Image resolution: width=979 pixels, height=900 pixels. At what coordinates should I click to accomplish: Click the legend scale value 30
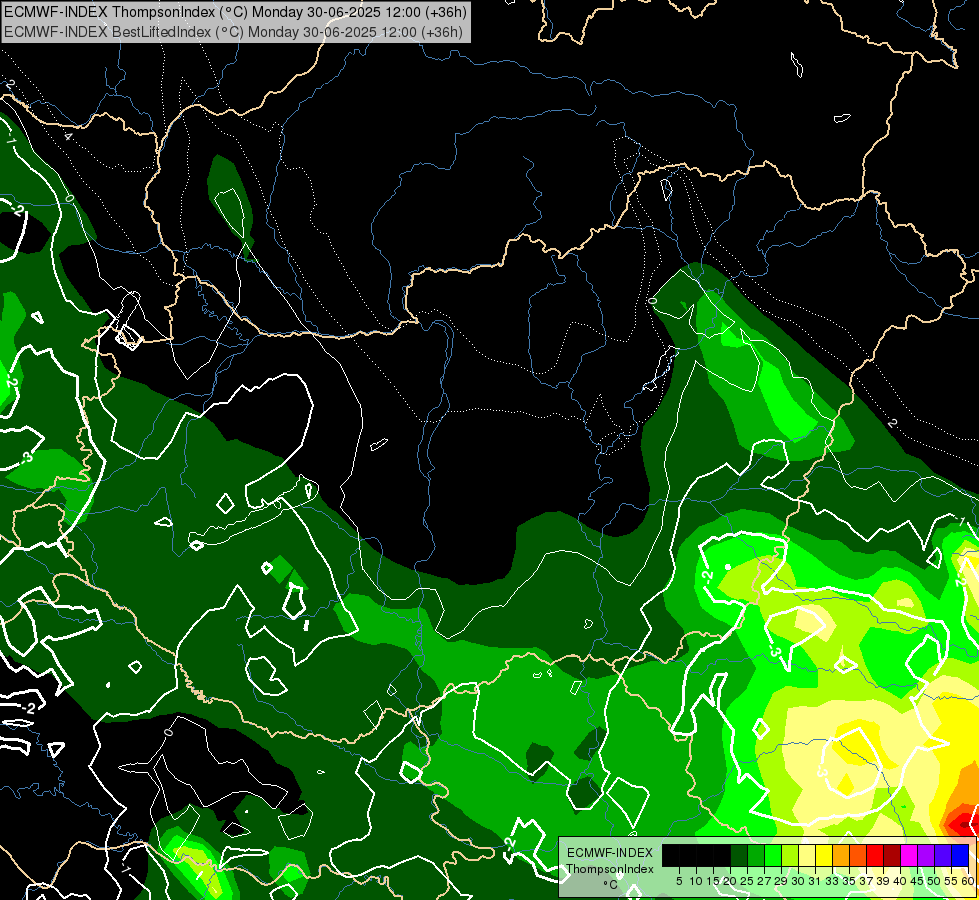799,881
